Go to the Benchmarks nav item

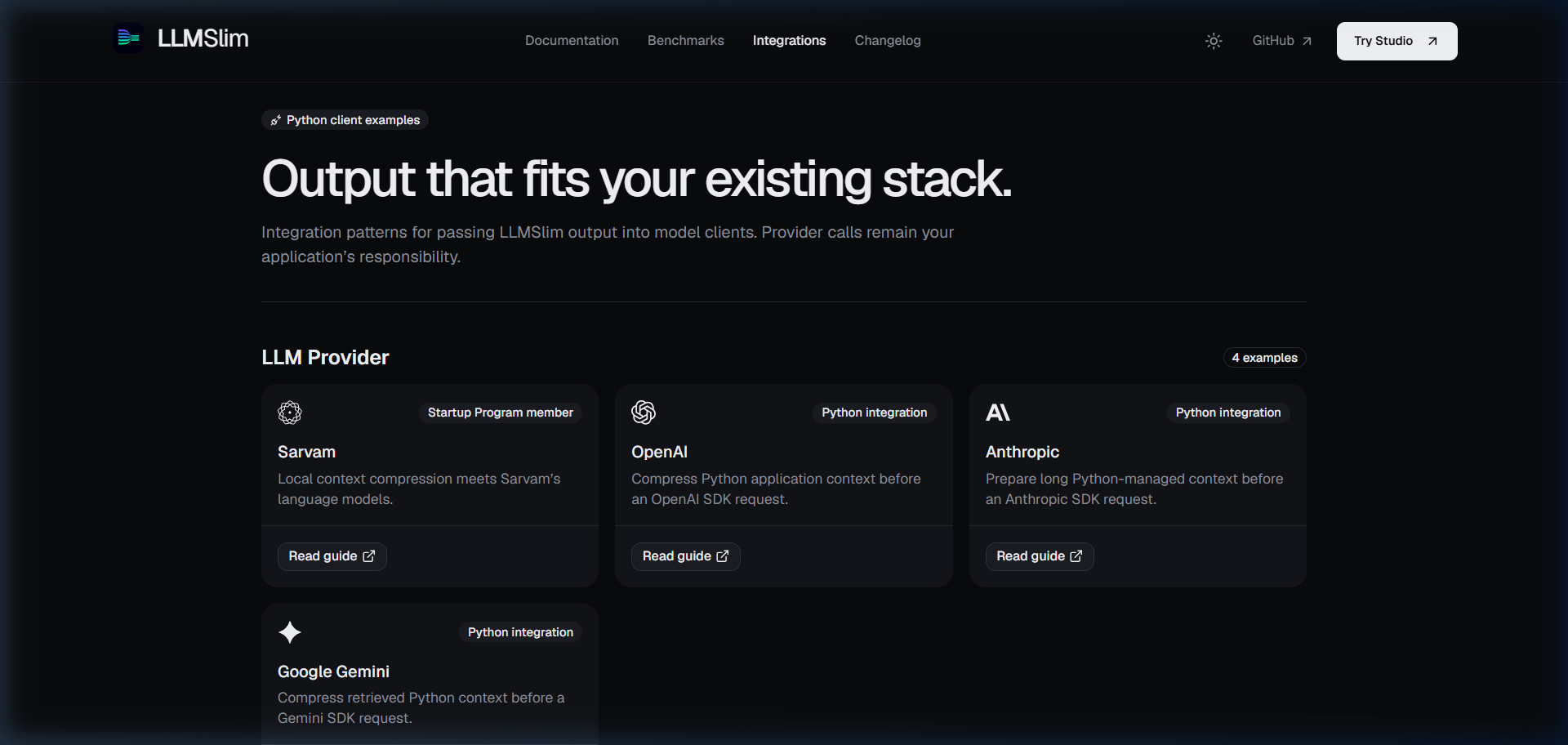(686, 41)
